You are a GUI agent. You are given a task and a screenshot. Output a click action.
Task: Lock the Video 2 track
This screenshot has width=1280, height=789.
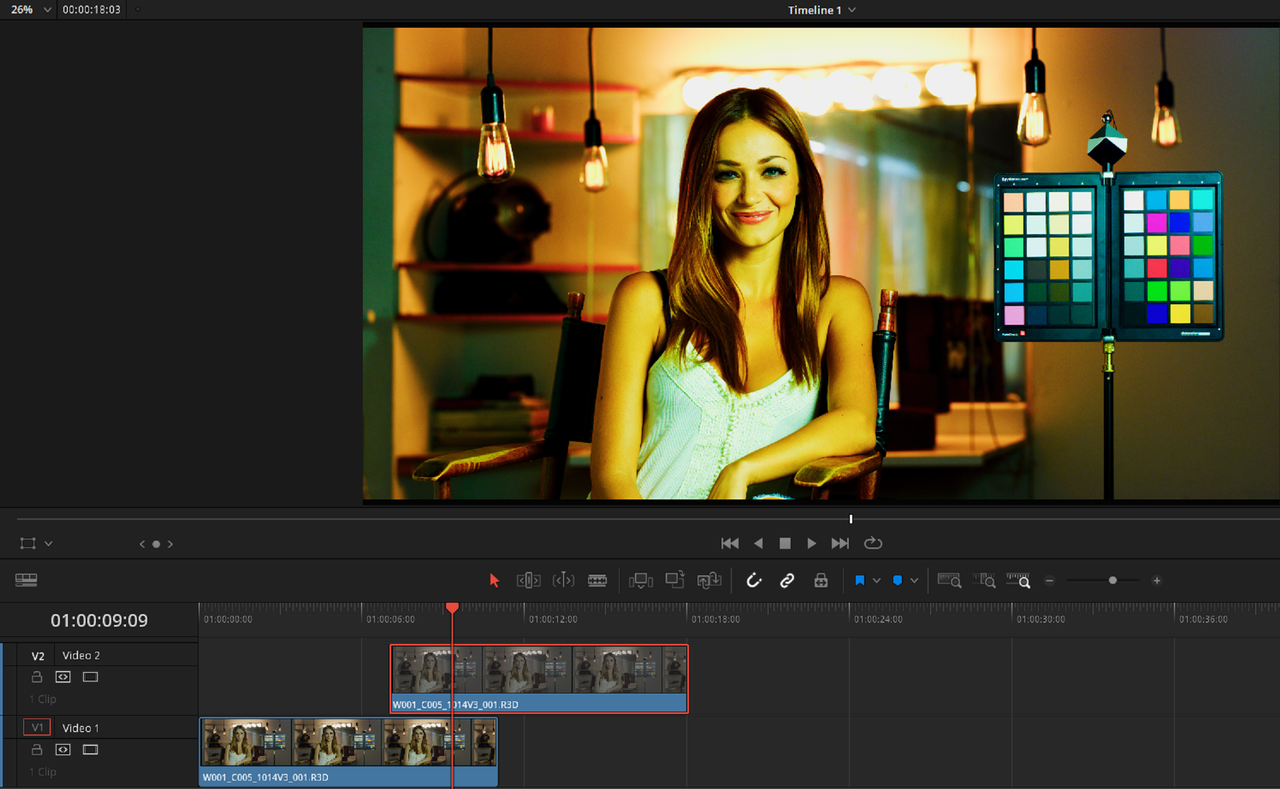pos(37,677)
